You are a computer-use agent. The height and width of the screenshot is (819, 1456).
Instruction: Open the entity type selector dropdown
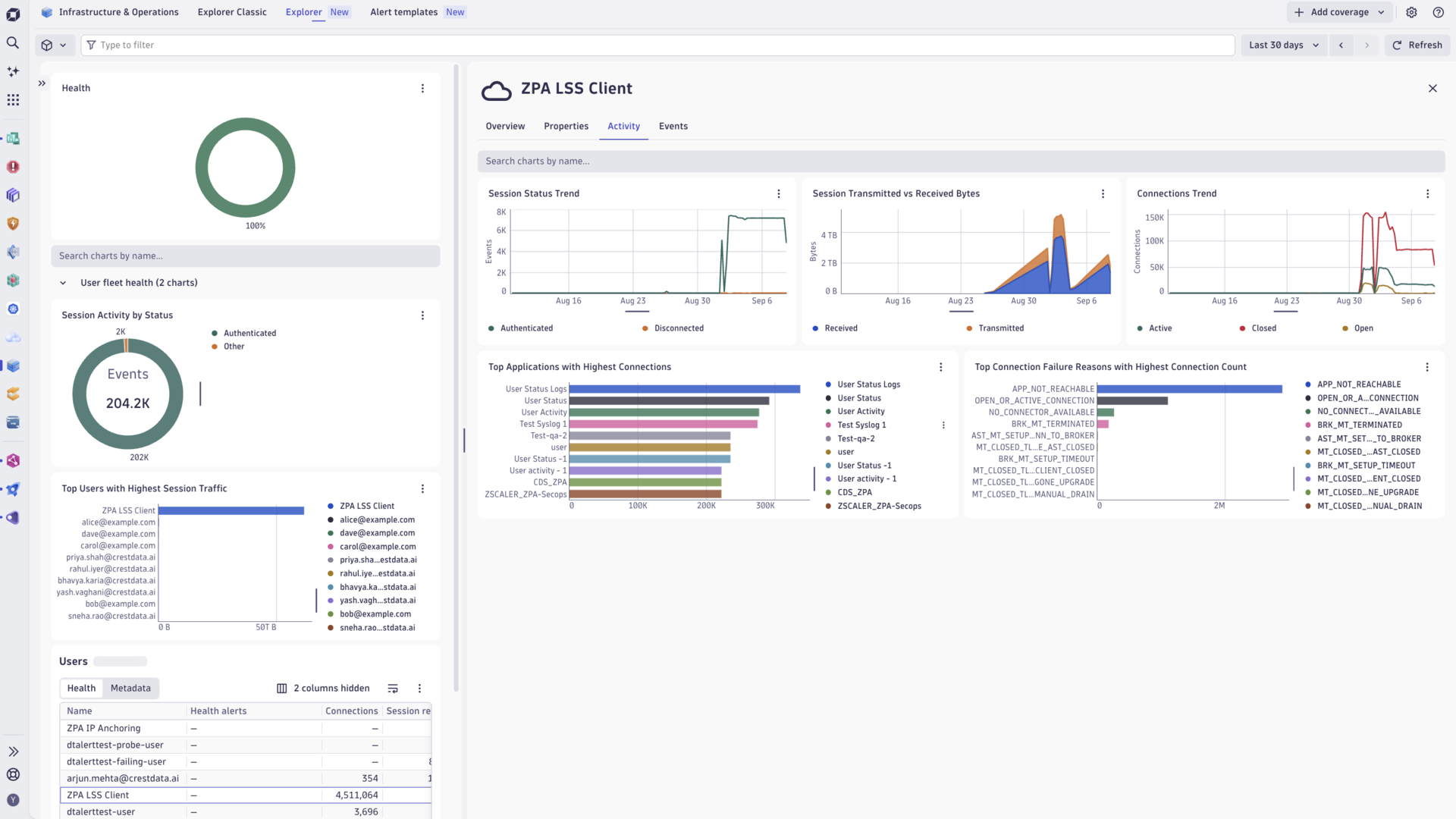[x=54, y=45]
